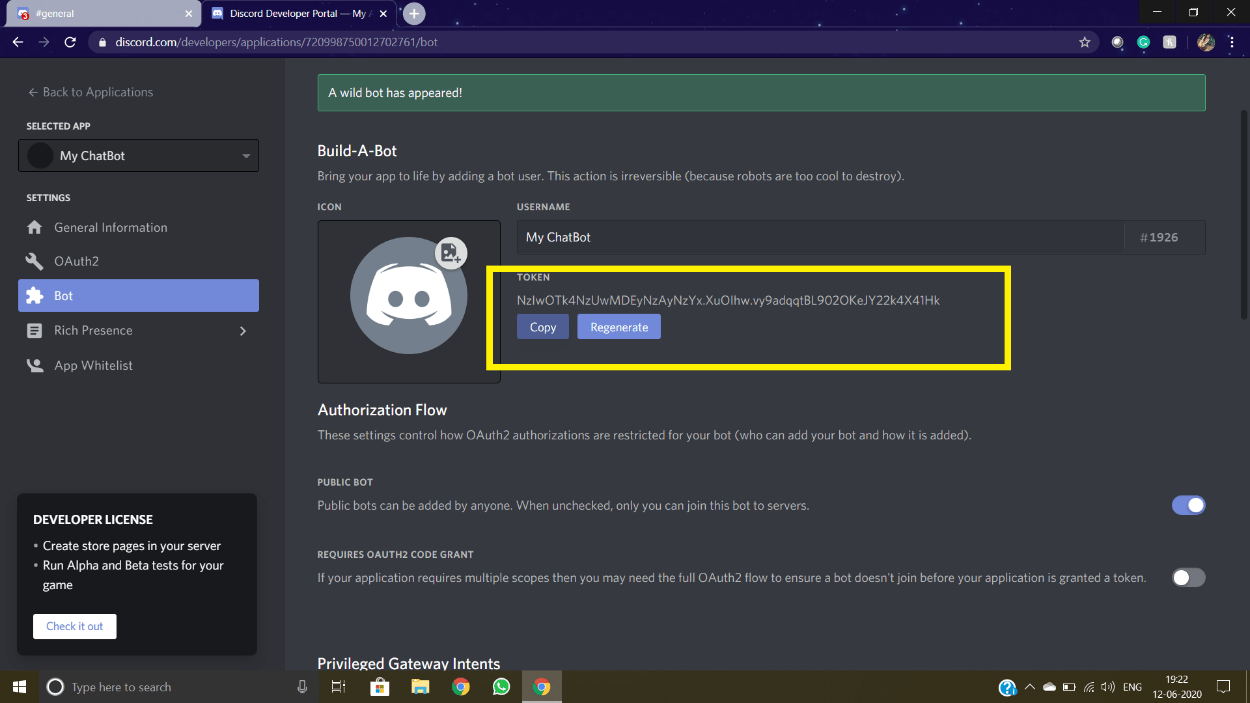Open the Windows Start menu
This screenshot has height=703, width=1250.
point(19,687)
